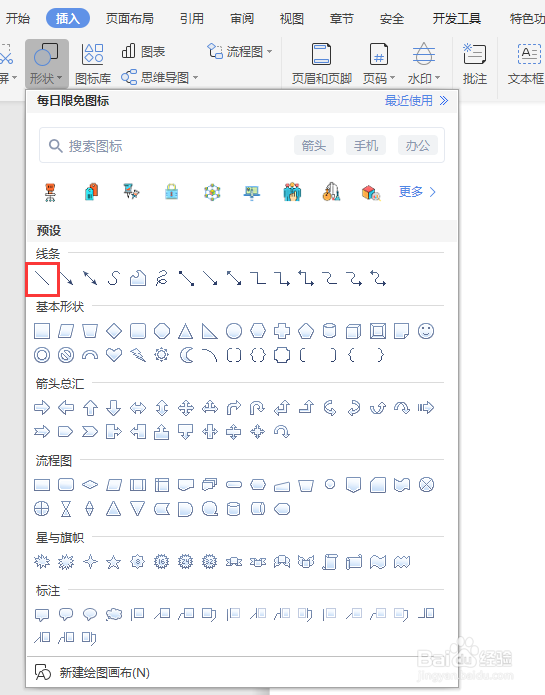Viewport: 545px width, 695px height.
Task: Open 页眉和页脚 header and footer
Action: tap(322, 64)
